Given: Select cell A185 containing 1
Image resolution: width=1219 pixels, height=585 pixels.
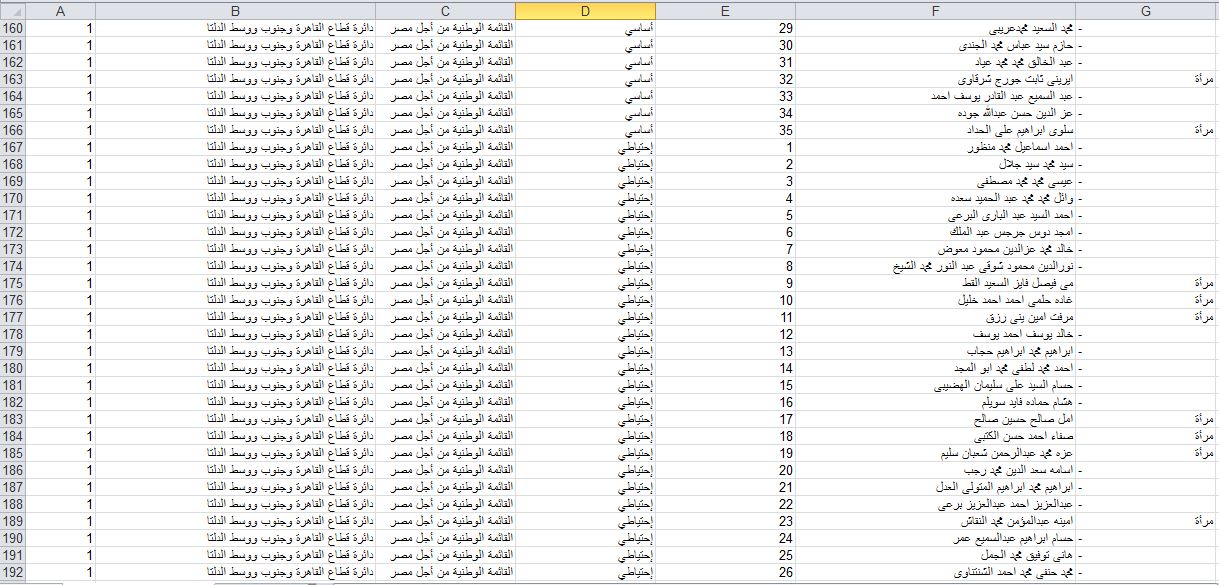Looking at the screenshot, I should click(60, 453).
